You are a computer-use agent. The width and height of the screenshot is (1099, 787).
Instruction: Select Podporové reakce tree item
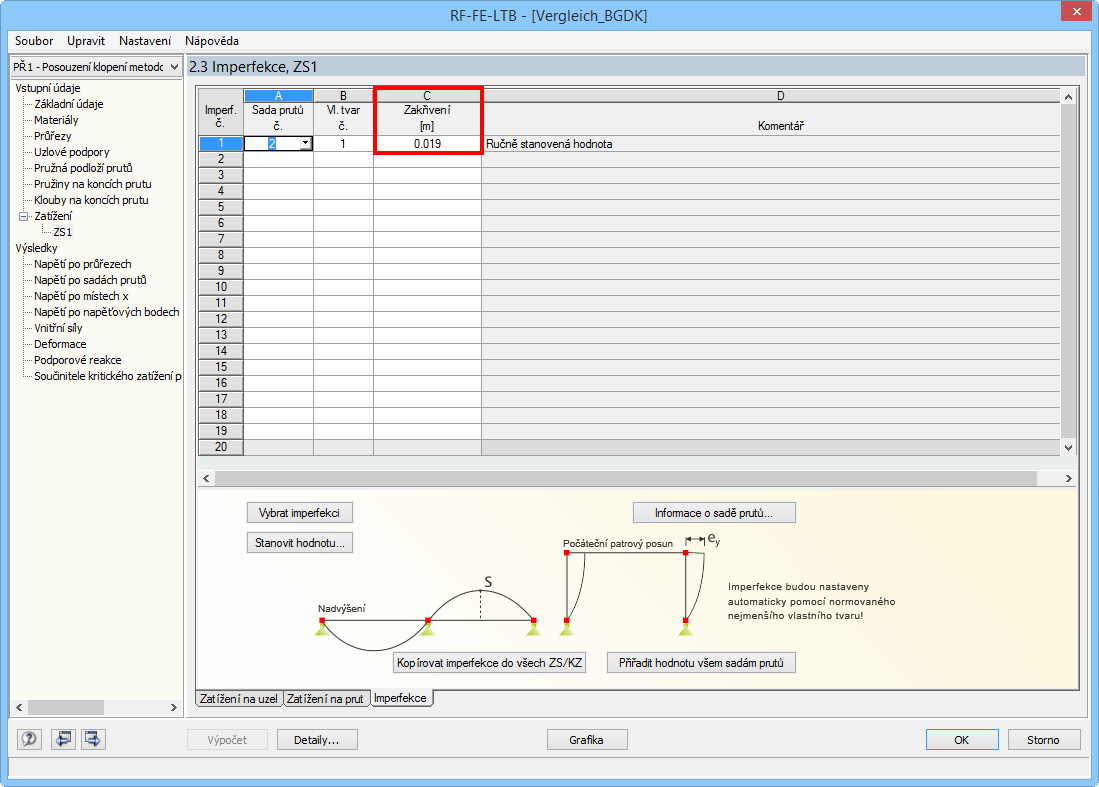point(78,361)
